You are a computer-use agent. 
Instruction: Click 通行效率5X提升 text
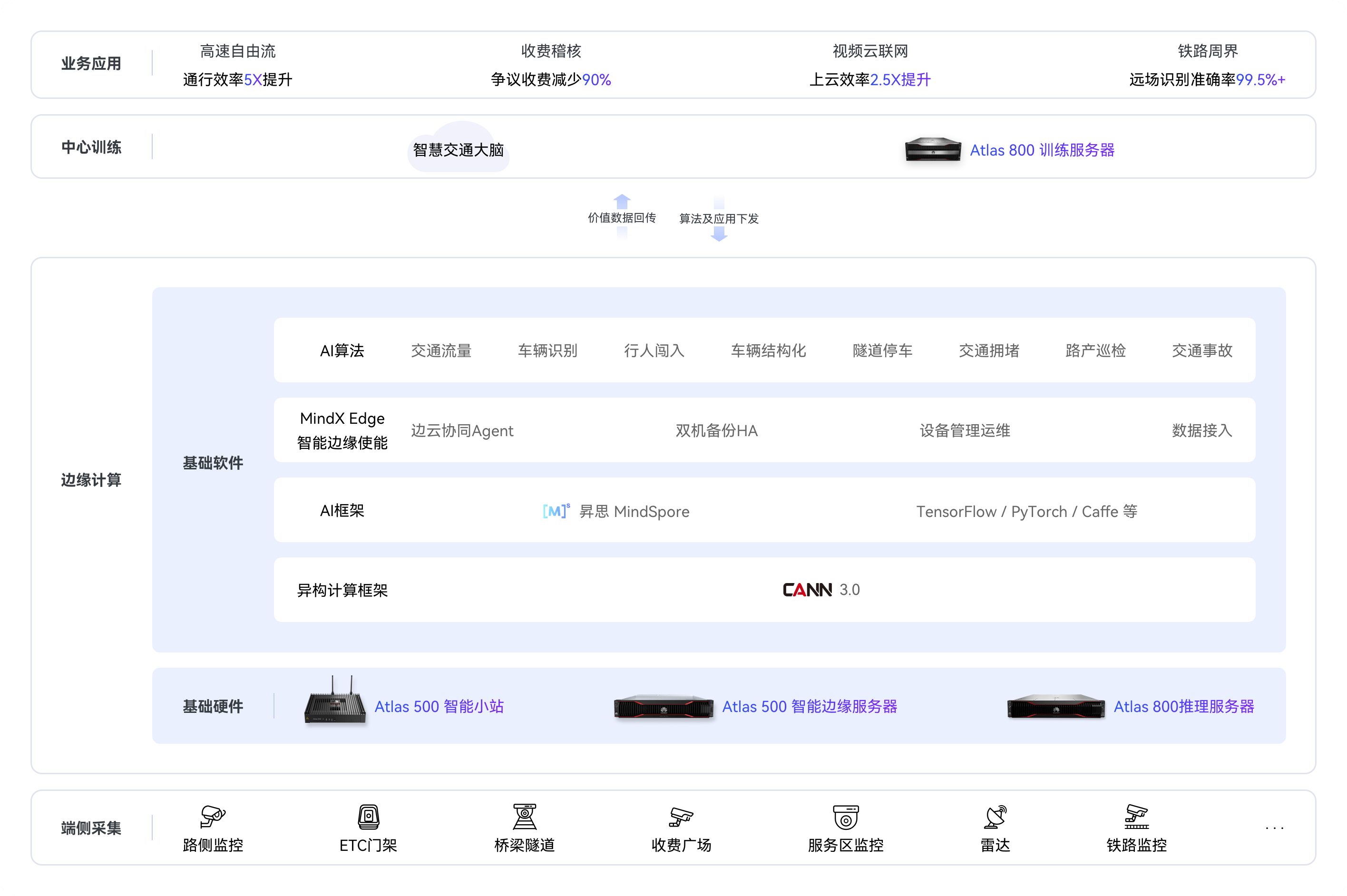pos(238,79)
